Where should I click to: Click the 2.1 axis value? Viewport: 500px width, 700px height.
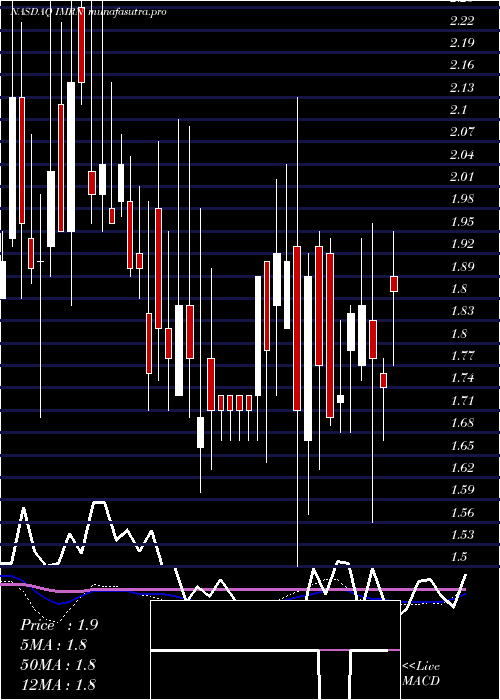(x=458, y=110)
